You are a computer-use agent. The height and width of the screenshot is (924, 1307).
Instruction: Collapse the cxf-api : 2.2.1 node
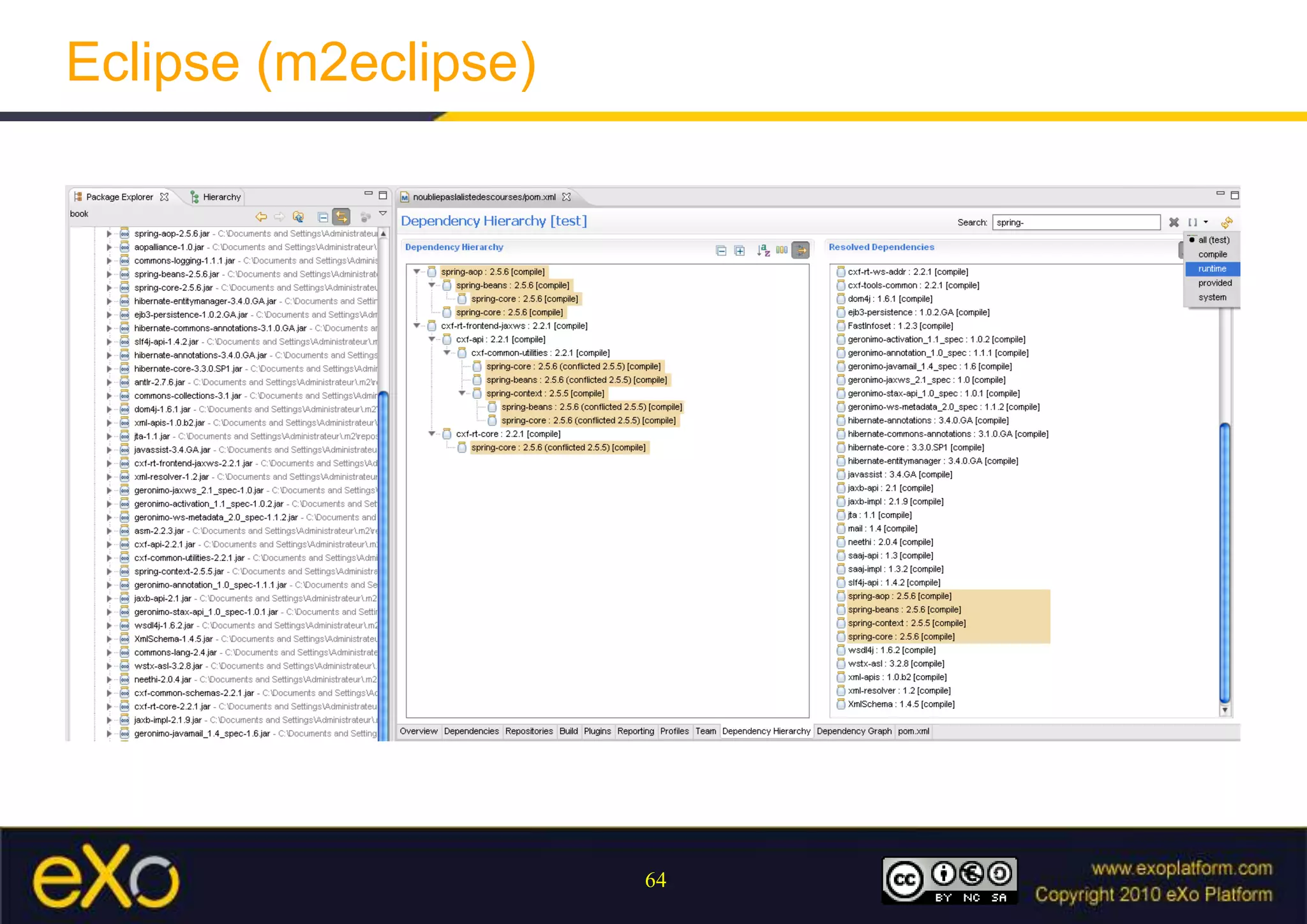coord(432,339)
